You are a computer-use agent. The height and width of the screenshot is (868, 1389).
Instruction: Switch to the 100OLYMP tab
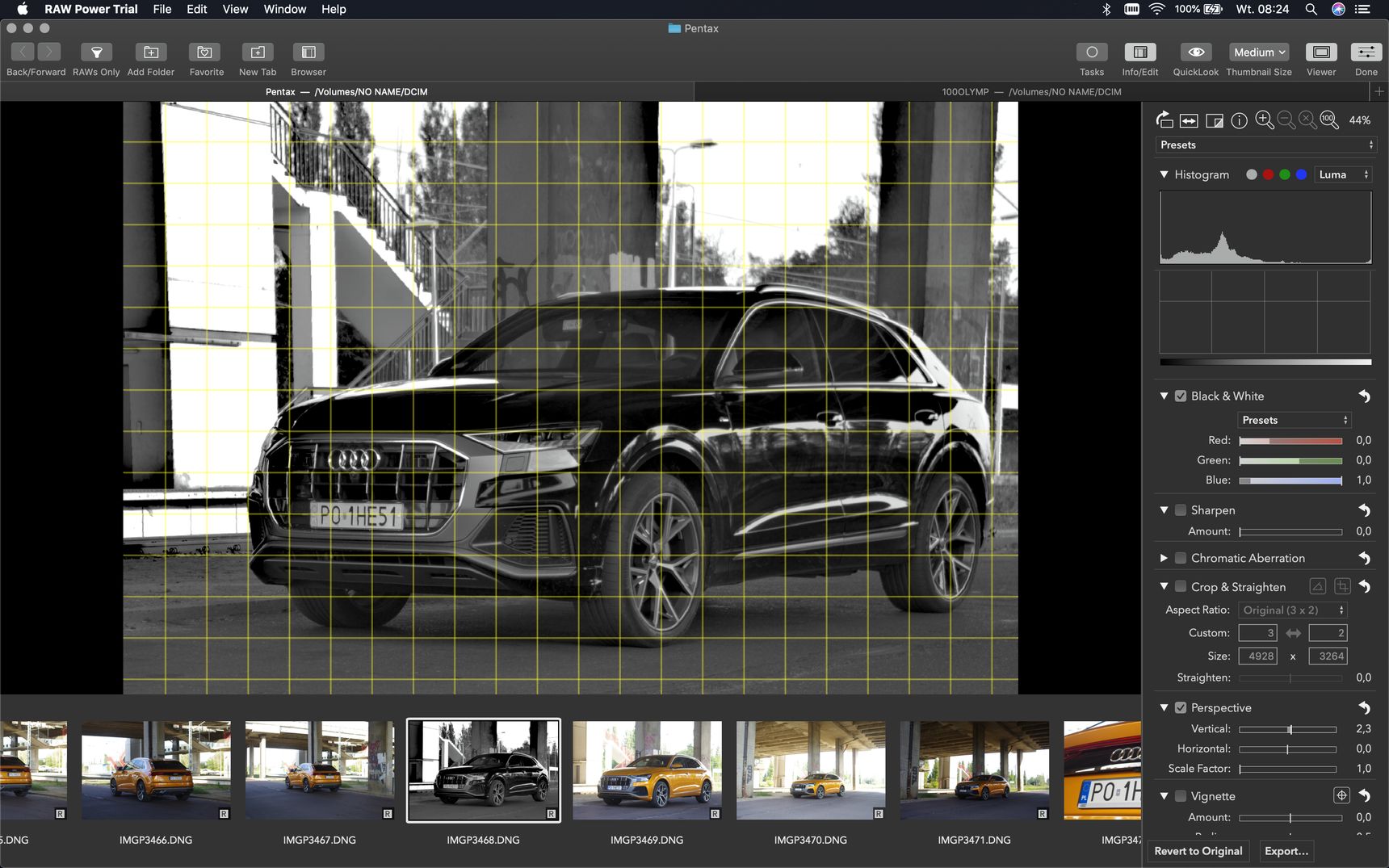tap(1031, 92)
